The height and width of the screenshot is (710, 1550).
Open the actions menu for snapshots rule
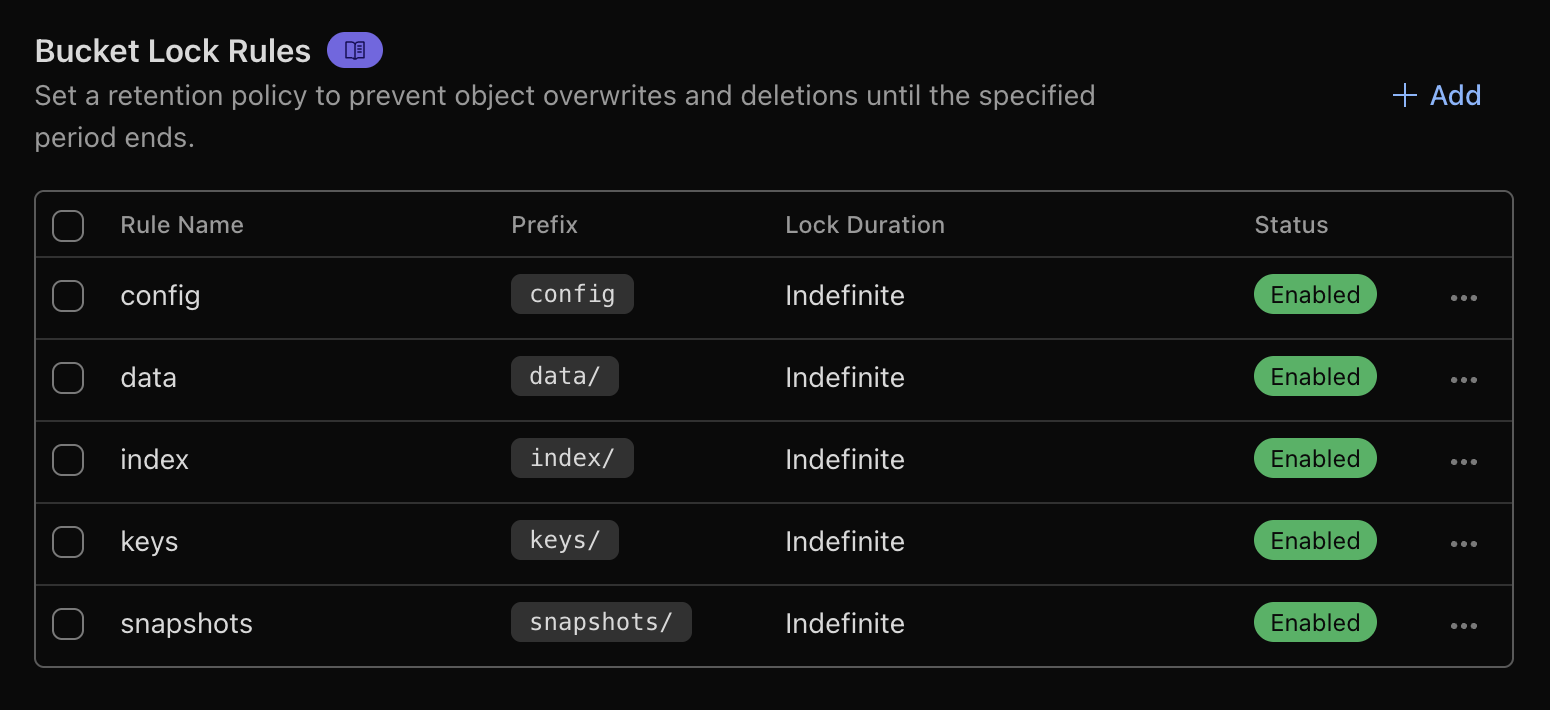pyautogui.click(x=1464, y=625)
